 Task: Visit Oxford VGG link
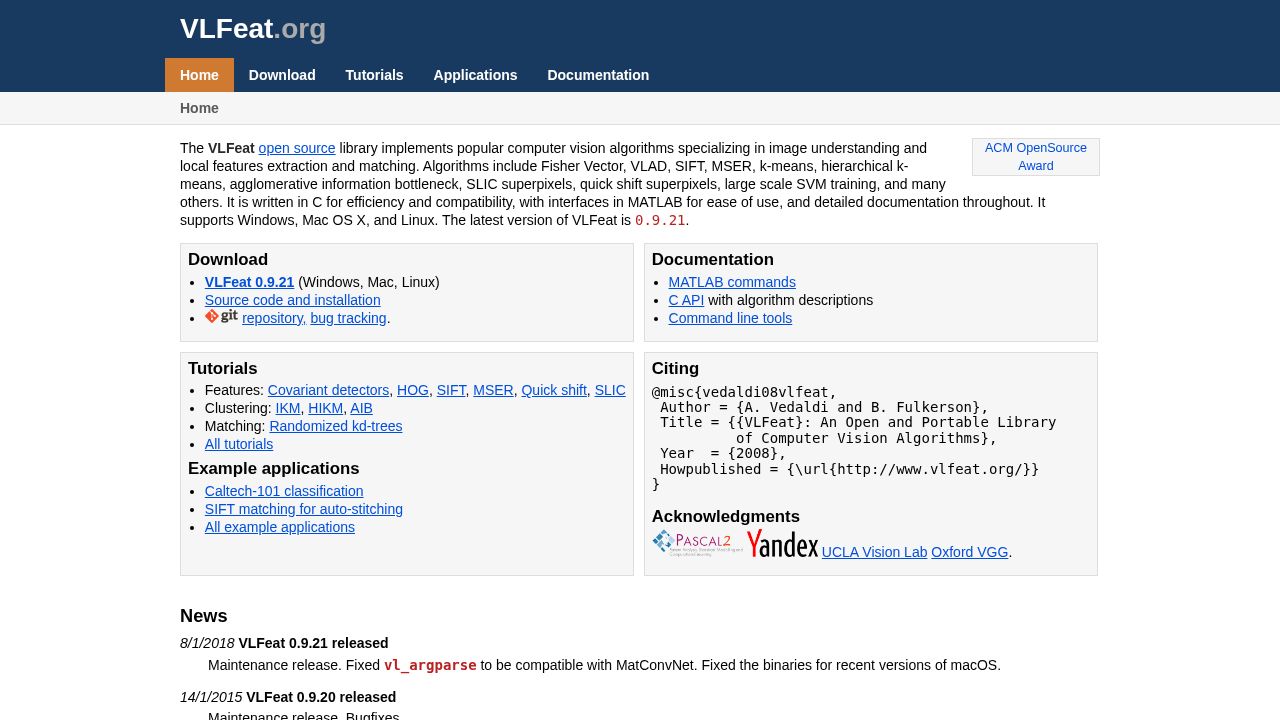[x=970, y=552]
